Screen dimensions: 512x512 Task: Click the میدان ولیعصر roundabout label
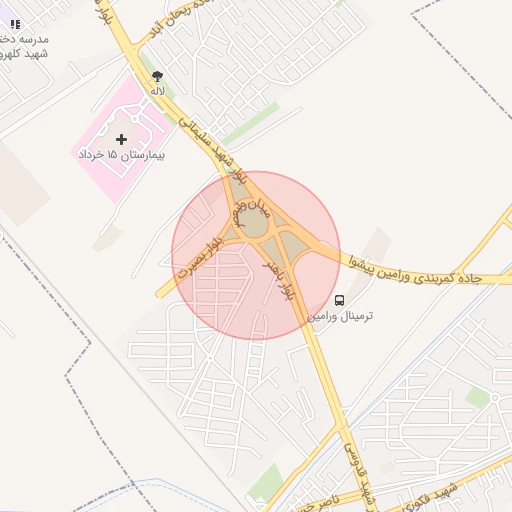[252, 213]
